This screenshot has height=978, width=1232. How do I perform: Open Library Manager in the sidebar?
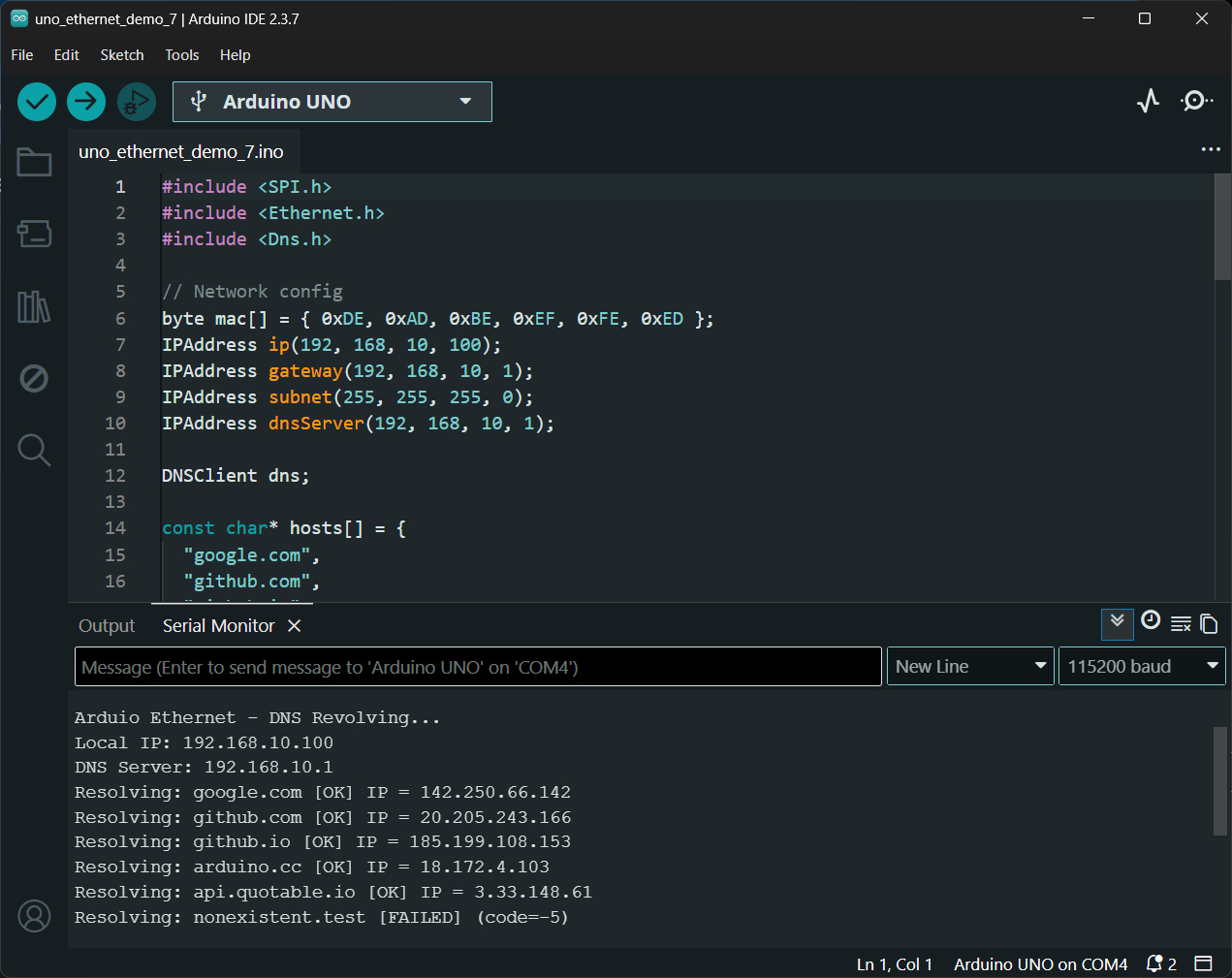click(x=34, y=306)
